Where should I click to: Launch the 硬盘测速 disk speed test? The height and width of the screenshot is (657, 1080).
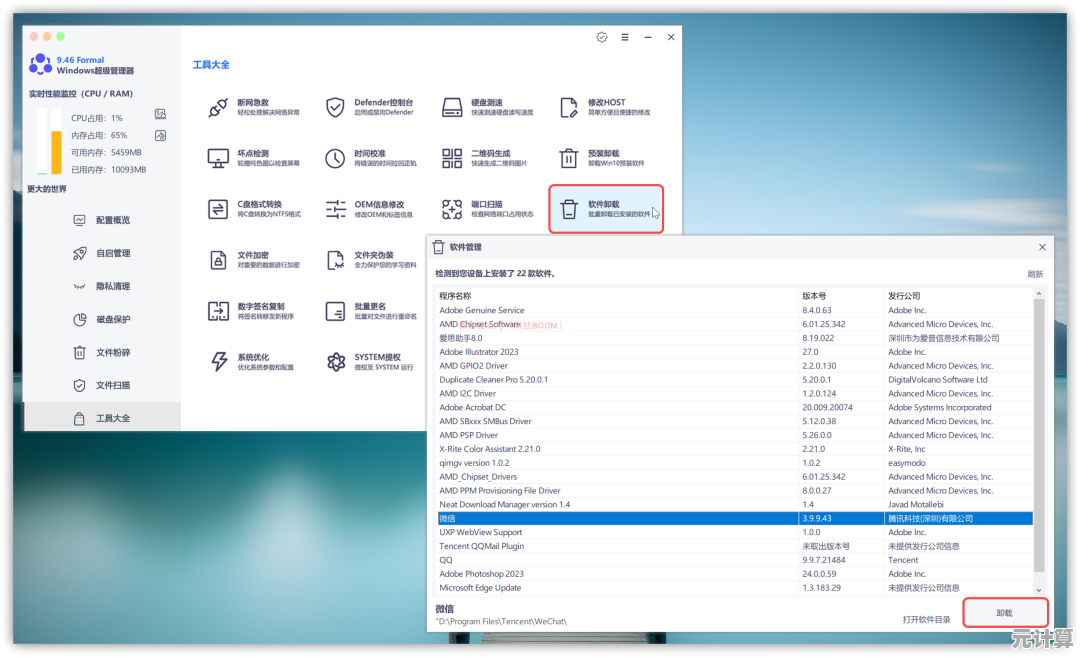(x=488, y=107)
